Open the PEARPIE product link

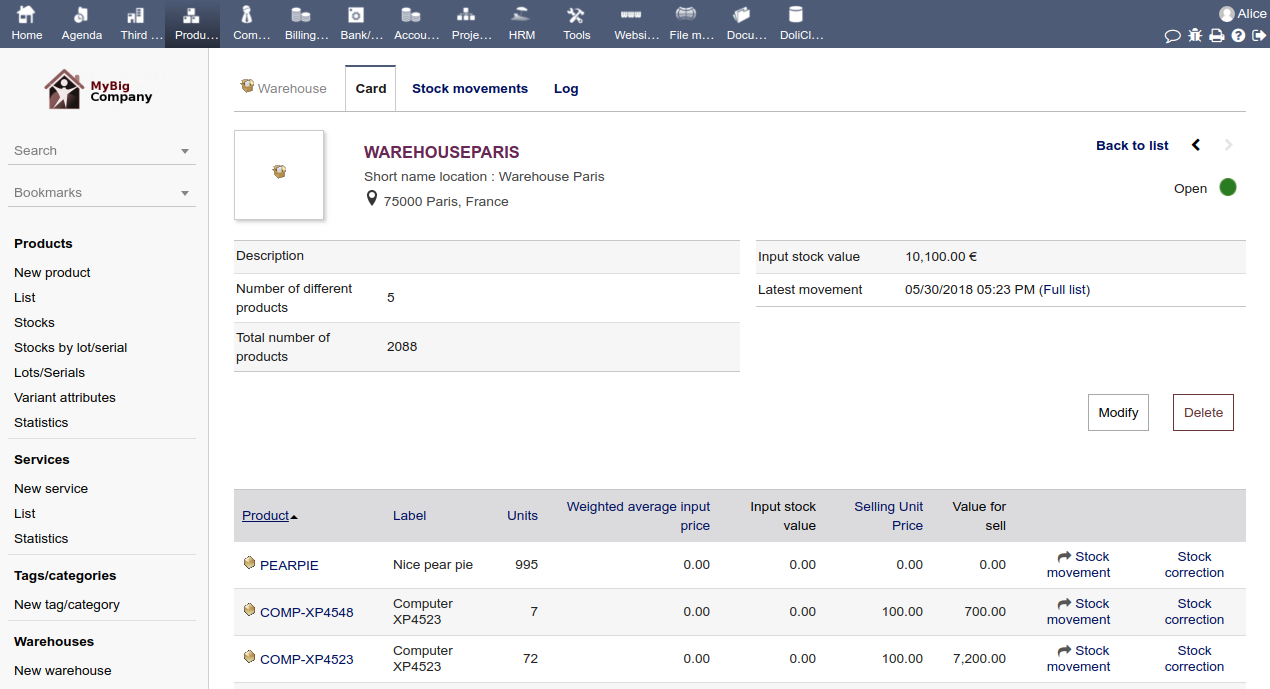point(289,565)
